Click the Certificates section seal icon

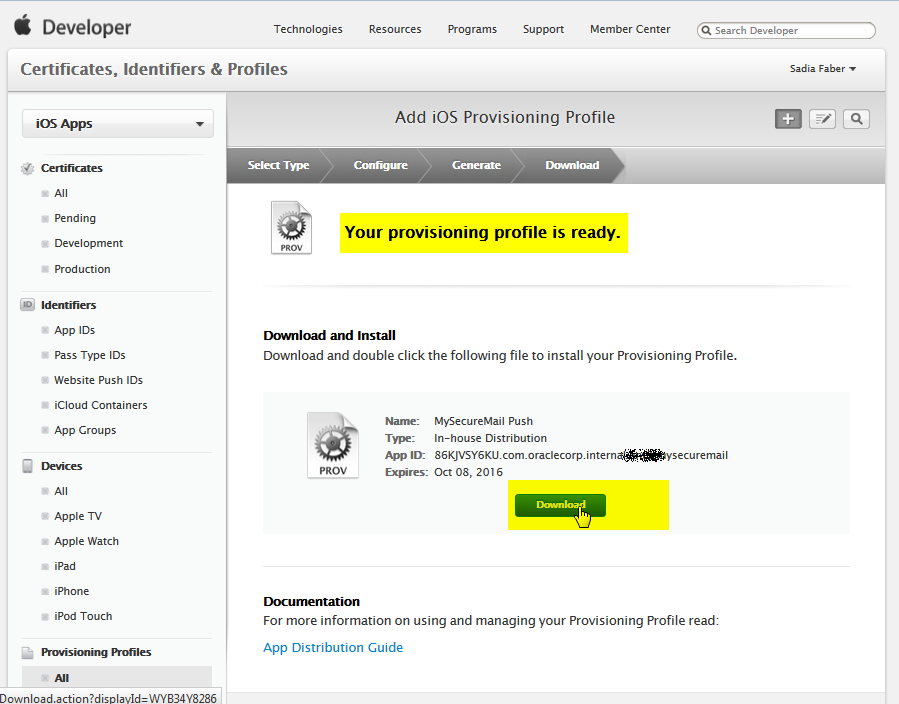(27, 169)
